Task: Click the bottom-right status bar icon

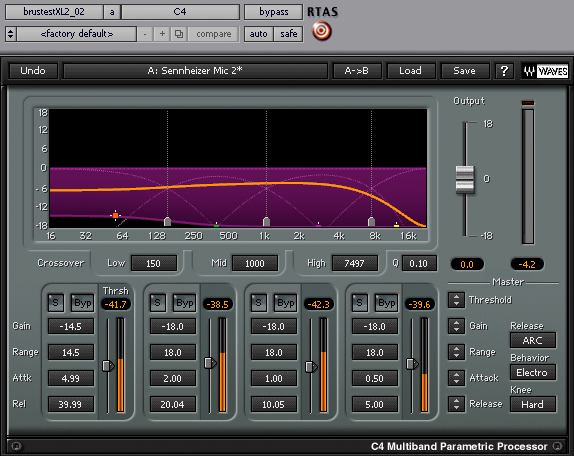Action: pyautogui.click(x=557, y=446)
